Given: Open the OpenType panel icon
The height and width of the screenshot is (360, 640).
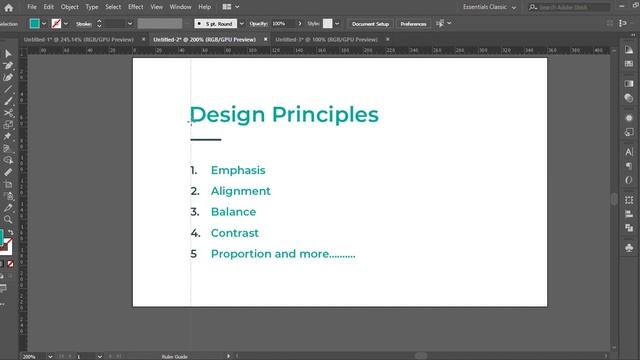Looking at the screenshot, I should [629, 180].
